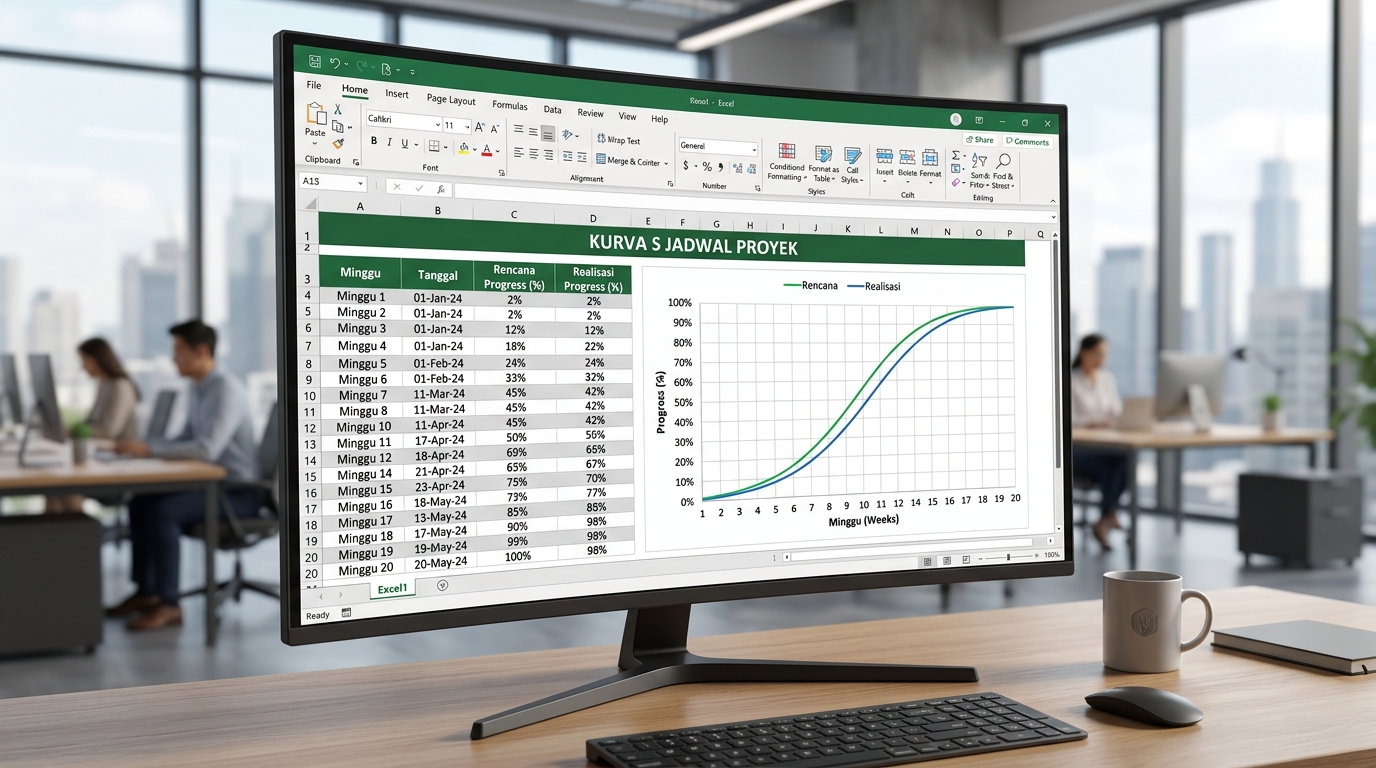Cut selection with the scissors icon
This screenshot has width=1376, height=768.
pos(337,109)
